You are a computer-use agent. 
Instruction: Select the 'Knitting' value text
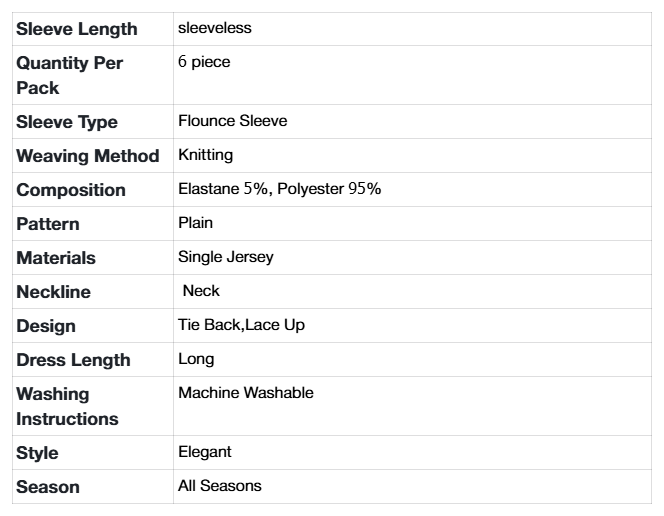pos(206,155)
